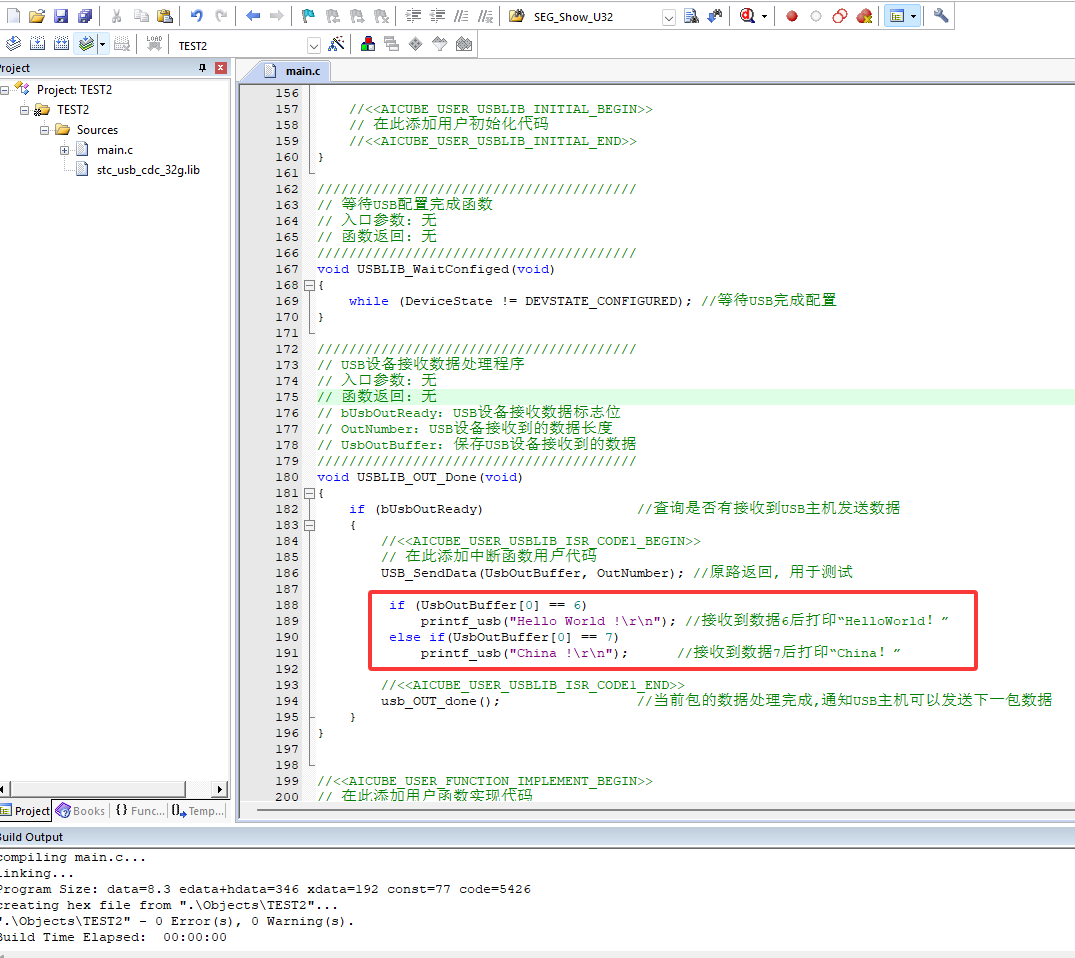Expand main.c includes in project tree
The height and width of the screenshot is (958, 1075).
click(64, 150)
